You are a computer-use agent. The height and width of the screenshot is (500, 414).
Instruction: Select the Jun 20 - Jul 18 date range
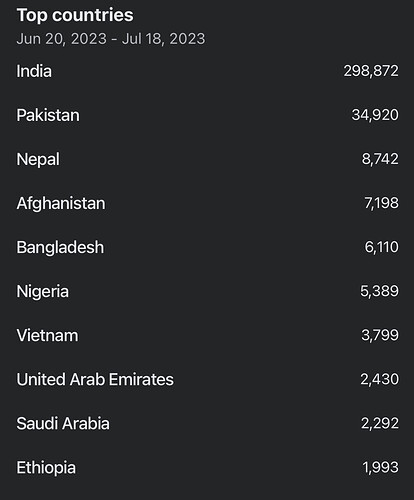[x=111, y=39]
